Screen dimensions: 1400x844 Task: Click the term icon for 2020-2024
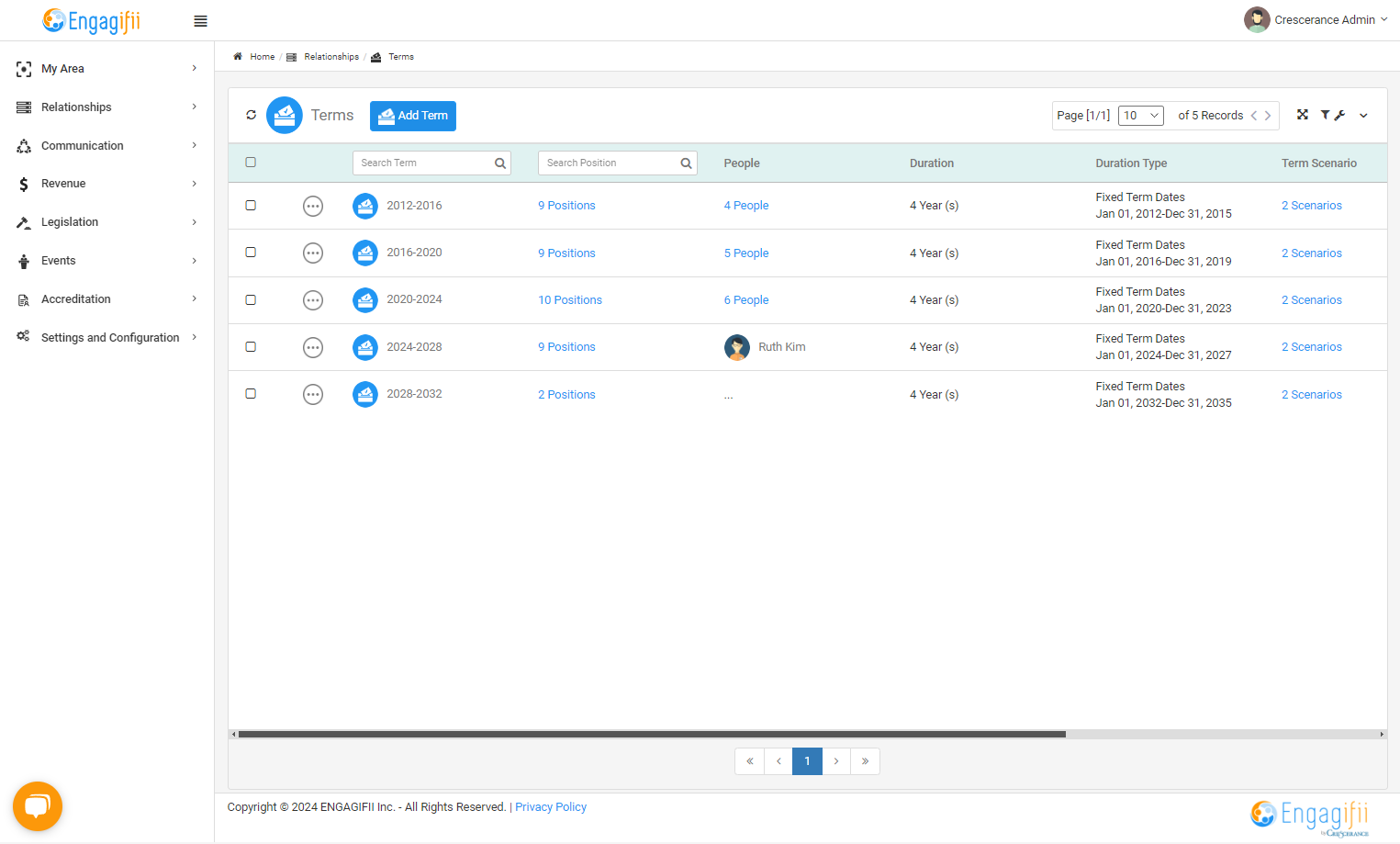pos(365,300)
